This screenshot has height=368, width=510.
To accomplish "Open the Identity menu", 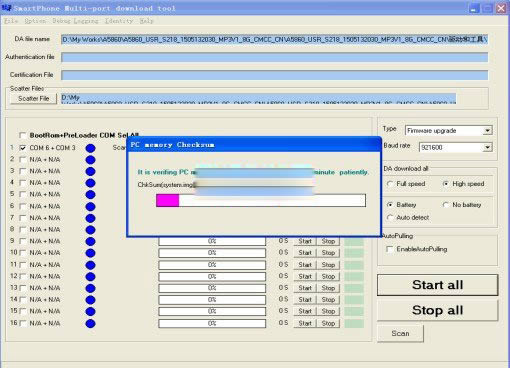I will [x=119, y=21].
